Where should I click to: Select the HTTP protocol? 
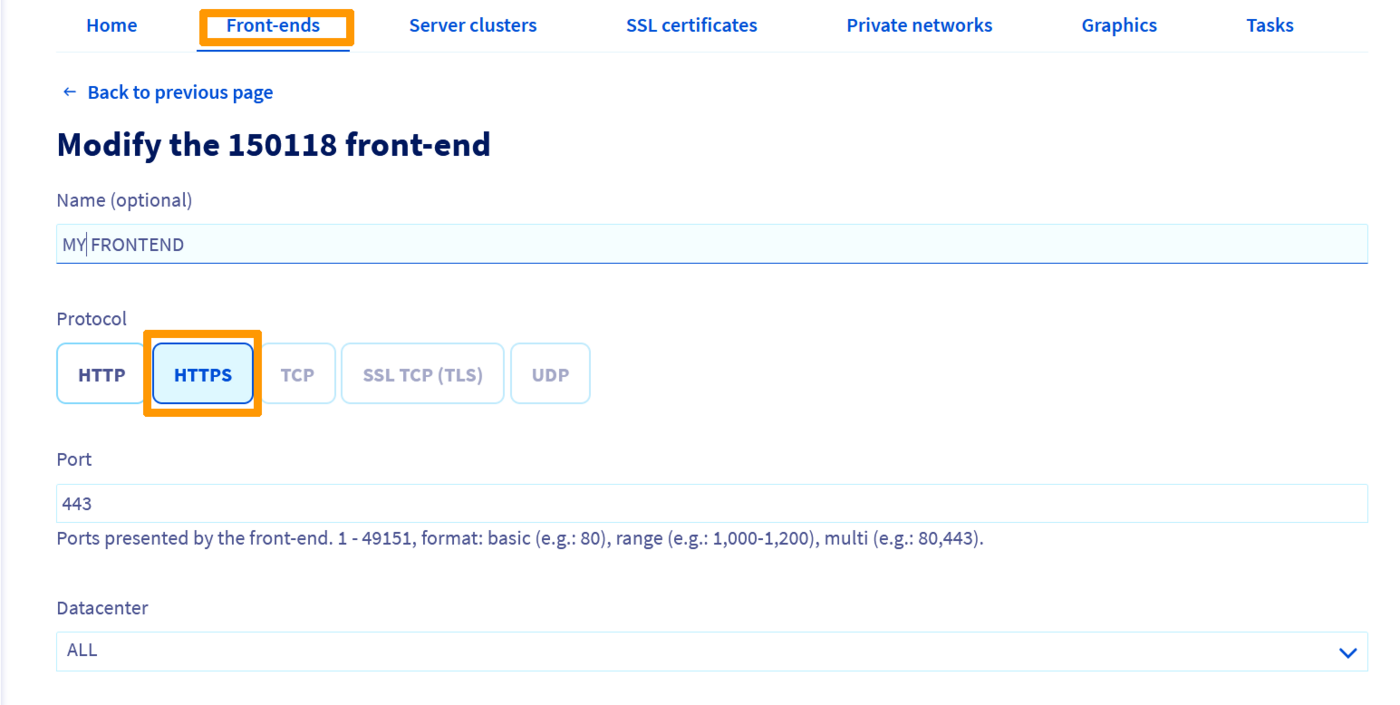pos(100,373)
